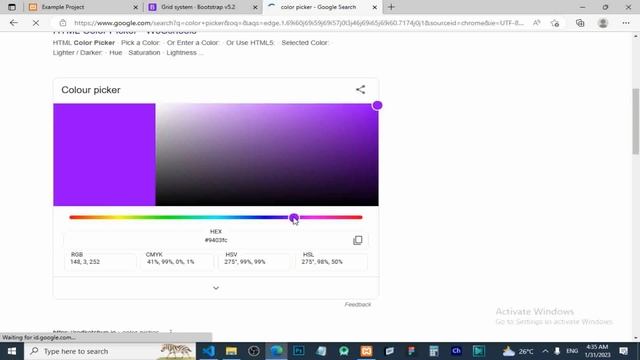Select the RGB value 148, 3, 252
Viewport: 640px width, 360px height.
pyautogui.click(x=85, y=262)
